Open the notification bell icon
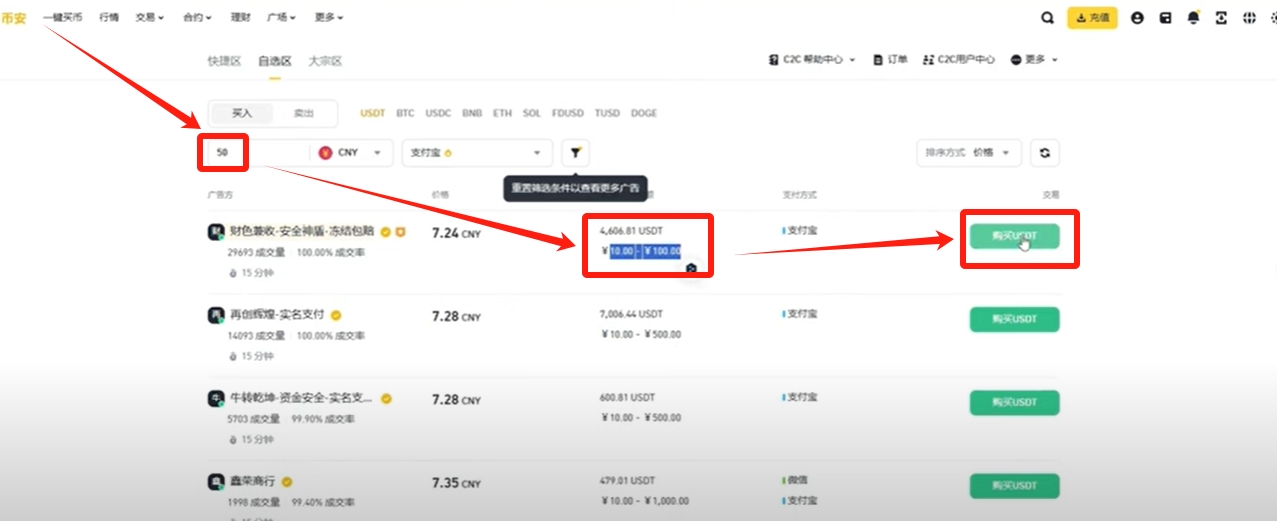The height and width of the screenshot is (521, 1277). point(1193,18)
